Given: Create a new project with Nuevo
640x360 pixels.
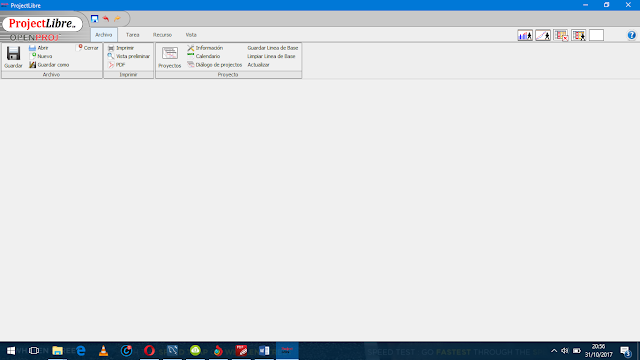Looking at the screenshot, I should pos(40,56).
